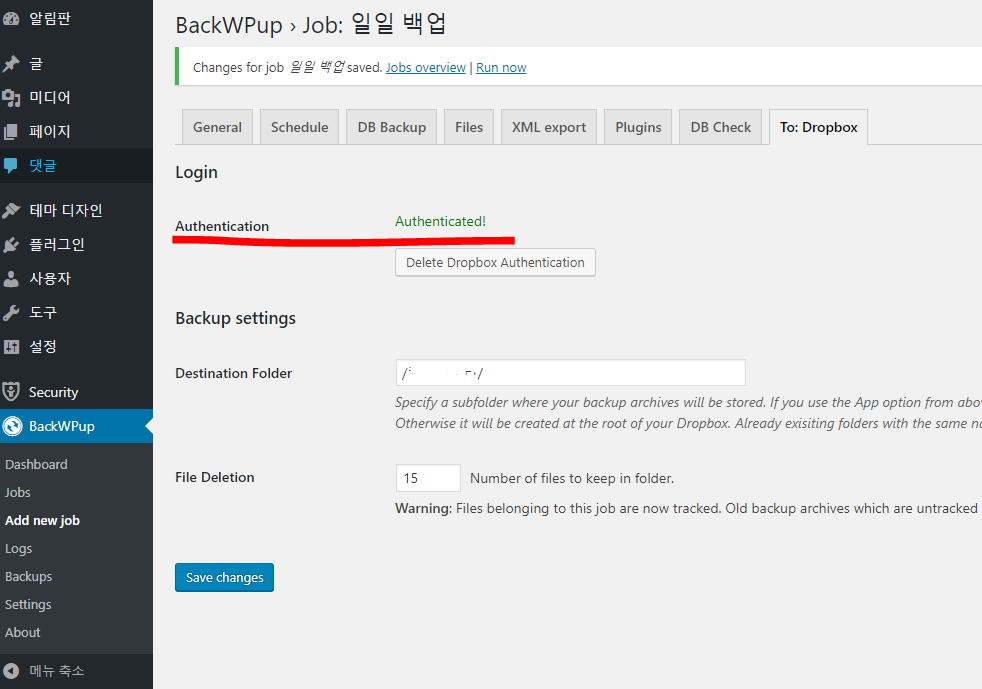Open the Jobs submenu link

pyautogui.click(x=18, y=492)
